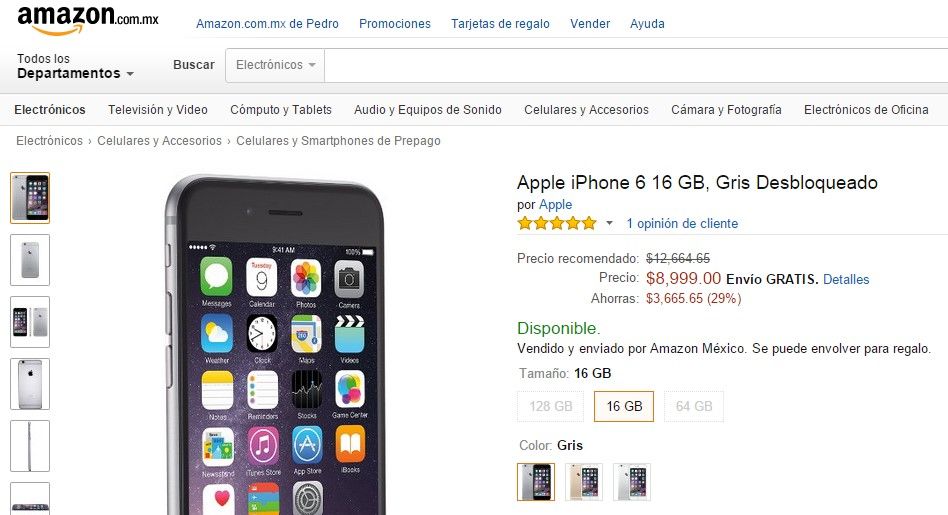Click the five-star rating icons
948x515 pixels.
[557, 224]
